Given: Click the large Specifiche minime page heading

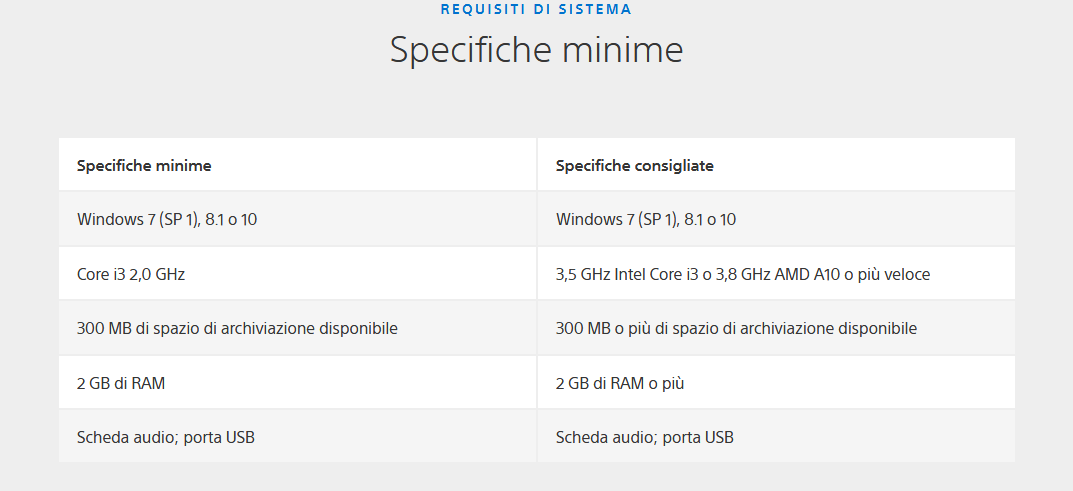Looking at the screenshot, I should (536, 50).
